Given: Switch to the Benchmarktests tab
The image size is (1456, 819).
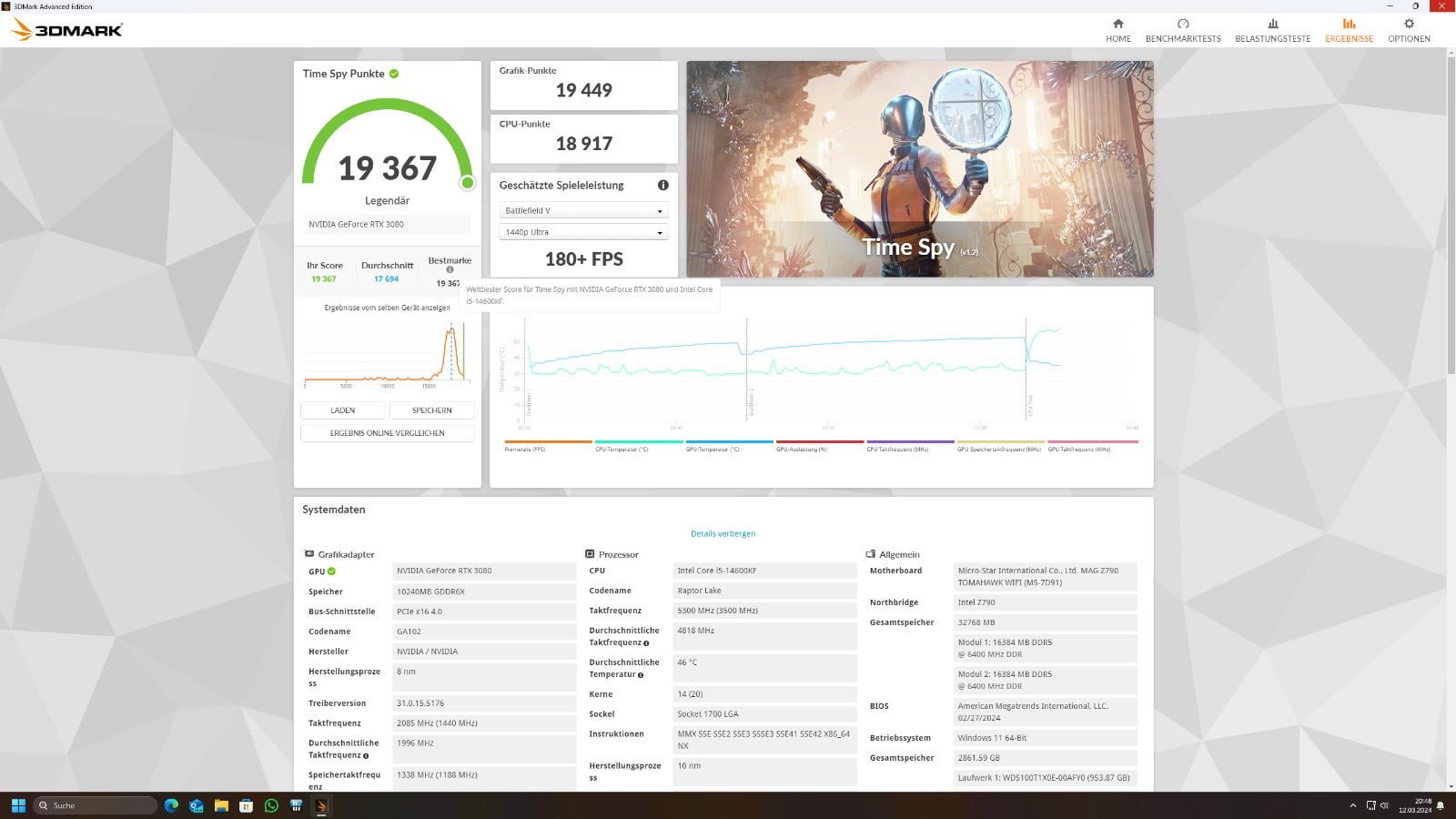Looking at the screenshot, I should [1183, 31].
